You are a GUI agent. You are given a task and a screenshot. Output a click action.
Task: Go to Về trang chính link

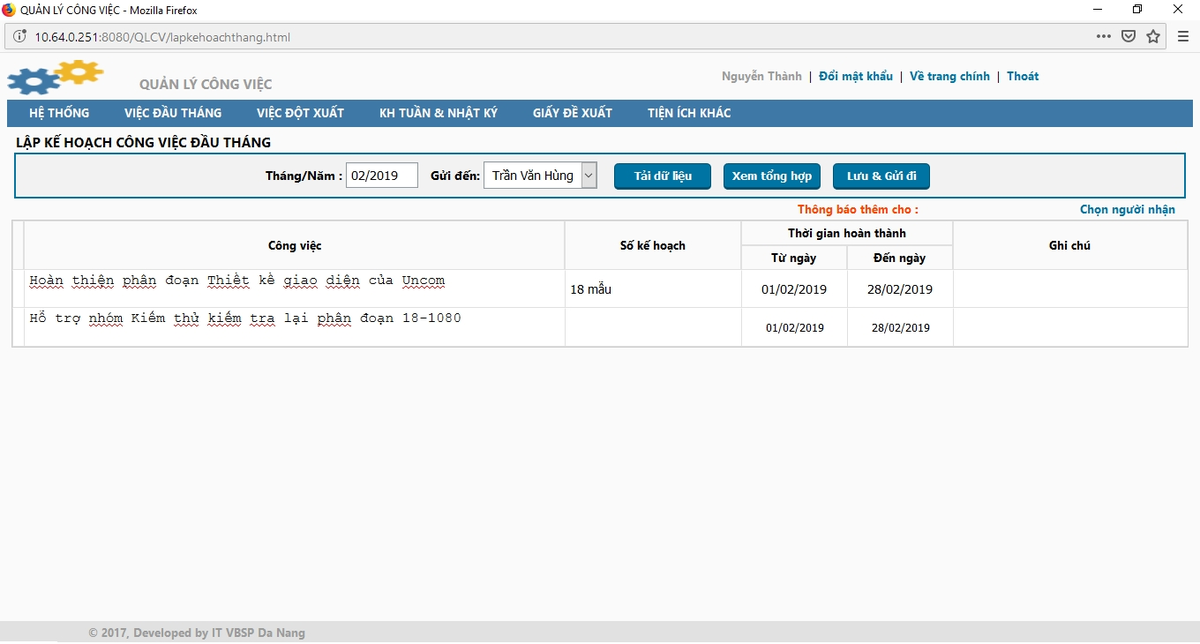pyautogui.click(x=950, y=76)
